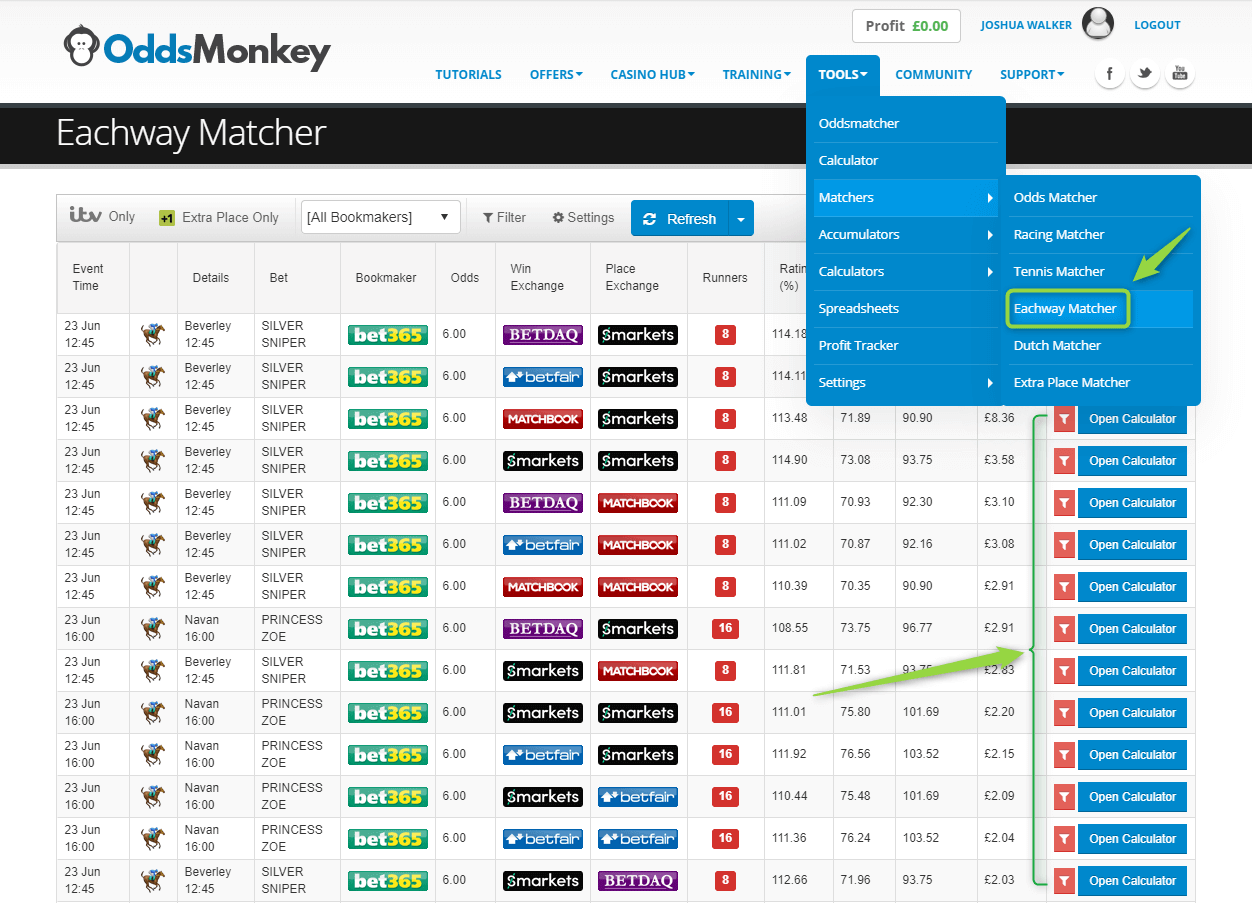
Task: Open the Settings gear option
Action: [x=583, y=217]
